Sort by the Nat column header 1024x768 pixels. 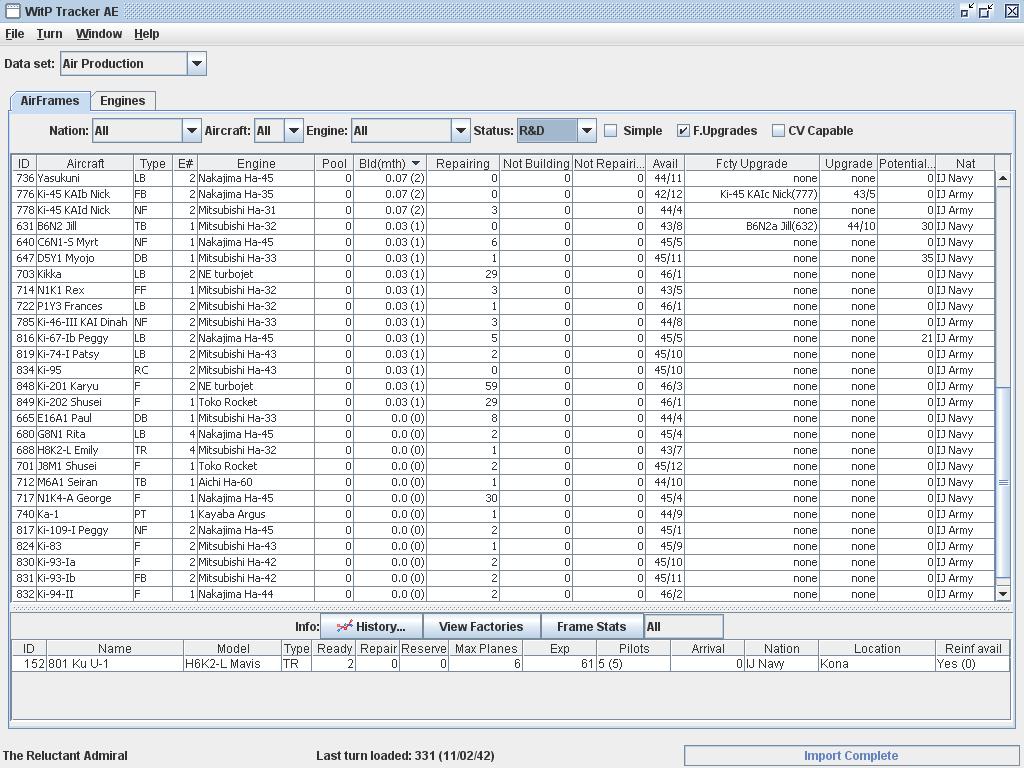965,163
